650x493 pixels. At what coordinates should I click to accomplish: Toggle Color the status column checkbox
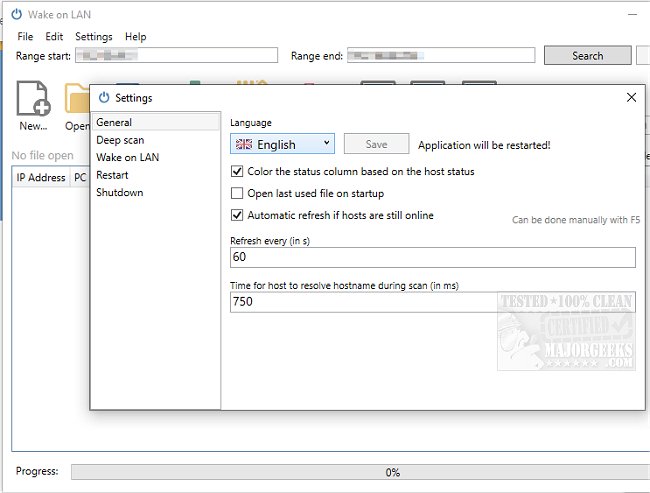237,171
